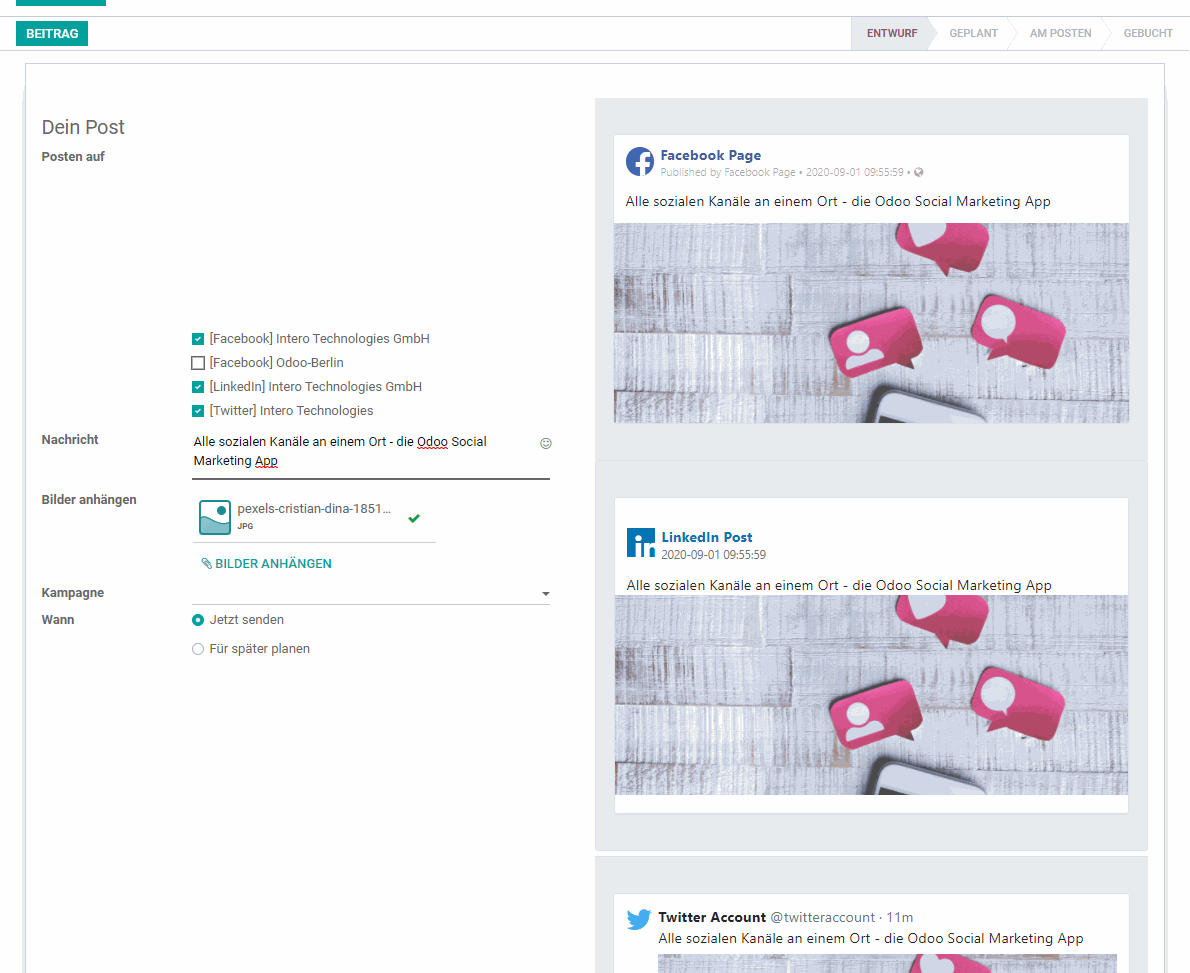The width and height of the screenshot is (1190, 973).
Task: Open the emoji picker in the message field
Action: pos(546,443)
